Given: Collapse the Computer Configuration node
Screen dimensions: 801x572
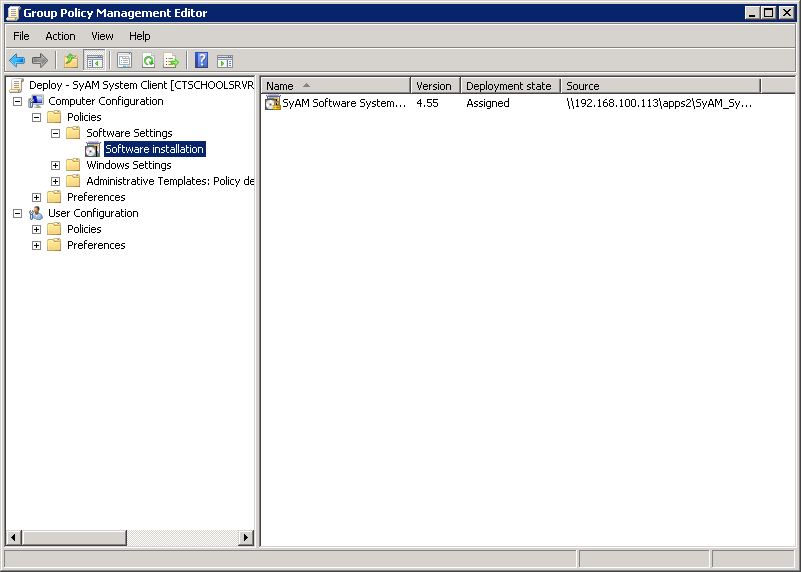Looking at the screenshot, I should pos(17,101).
